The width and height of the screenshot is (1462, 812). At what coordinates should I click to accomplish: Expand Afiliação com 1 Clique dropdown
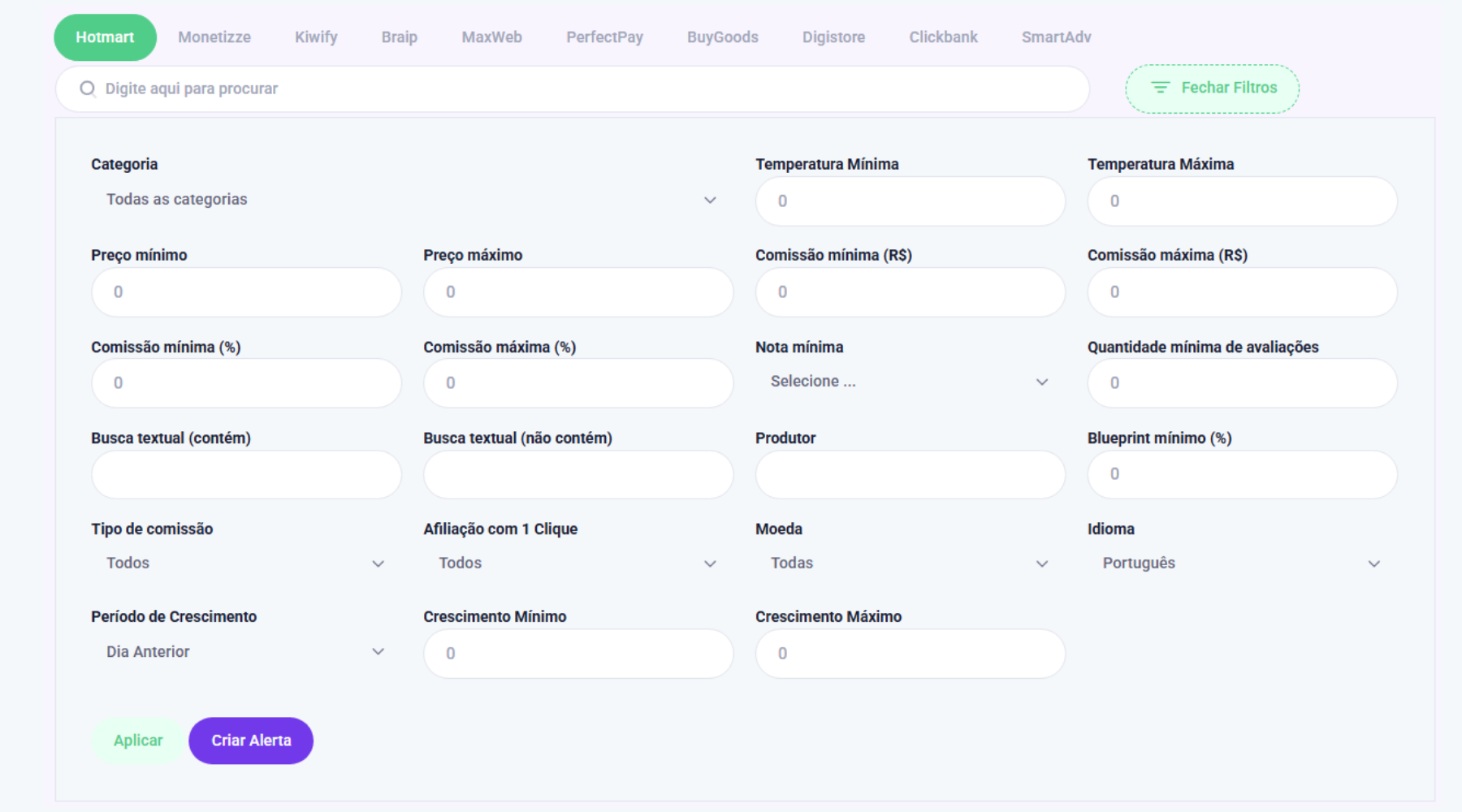pyautogui.click(x=577, y=564)
